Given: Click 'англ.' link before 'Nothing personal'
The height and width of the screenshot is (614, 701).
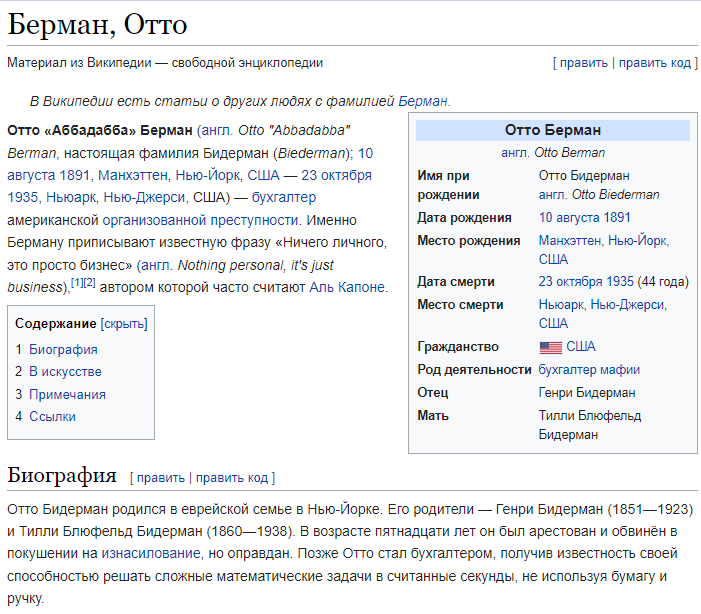Looking at the screenshot, I should pyautogui.click(x=157, y=265).
